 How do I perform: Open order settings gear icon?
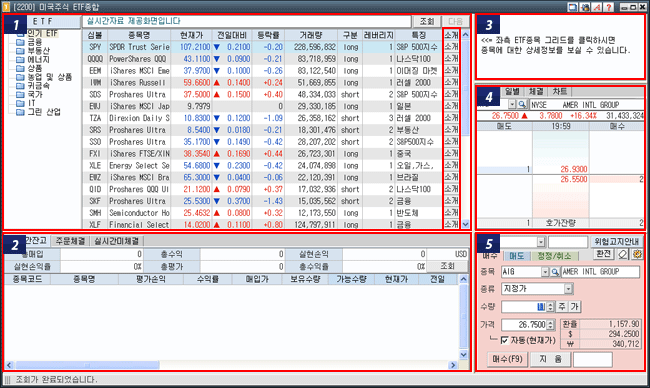pyautogui.click(x=637, y=254)
